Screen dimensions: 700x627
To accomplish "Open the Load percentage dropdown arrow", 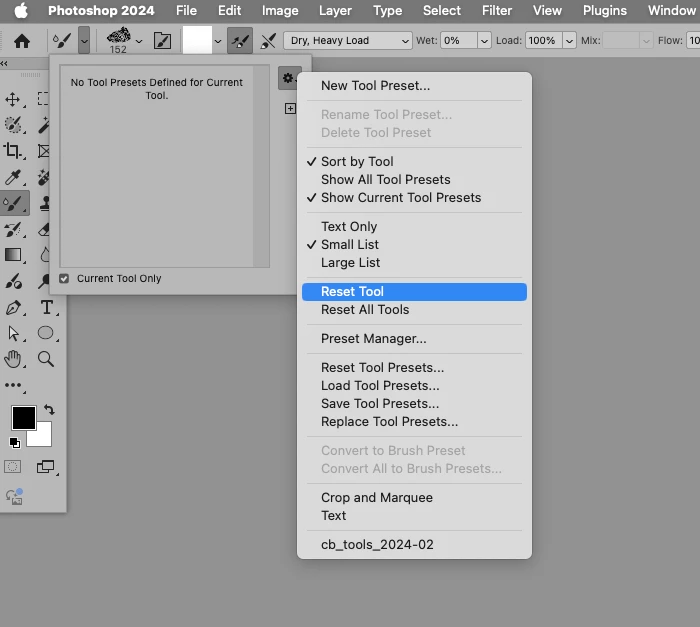I will tap(569, 41).
